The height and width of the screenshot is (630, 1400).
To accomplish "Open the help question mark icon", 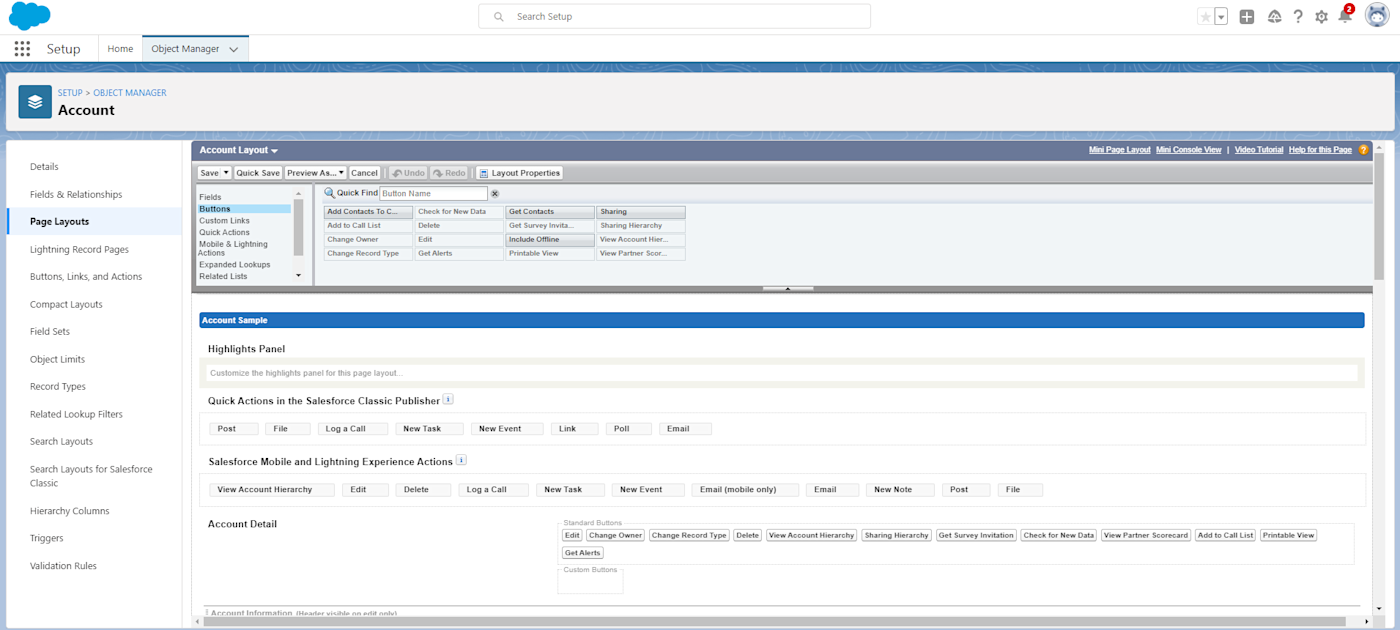I will pyautogui.click(x=1298, y=17).
